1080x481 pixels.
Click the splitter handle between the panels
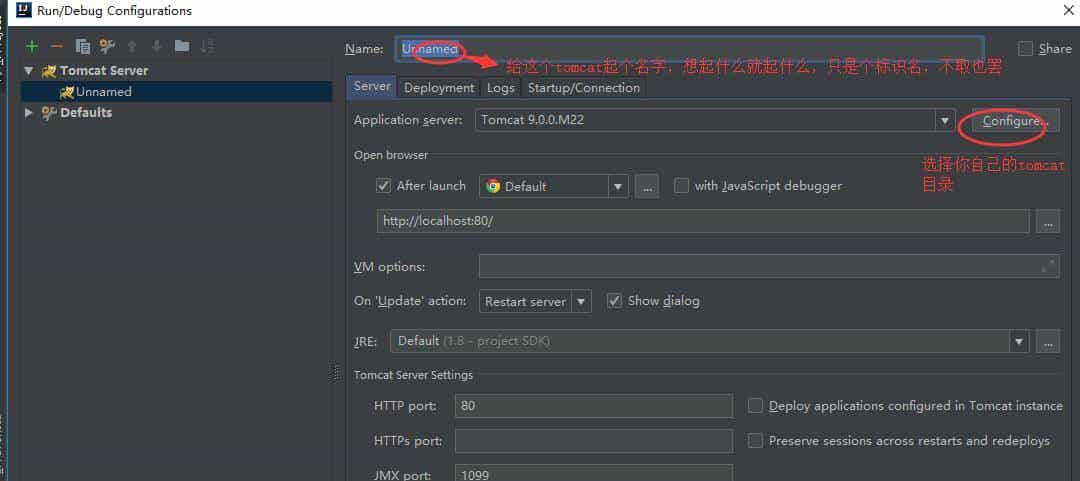pyautogui.click(x=336, y=373)
